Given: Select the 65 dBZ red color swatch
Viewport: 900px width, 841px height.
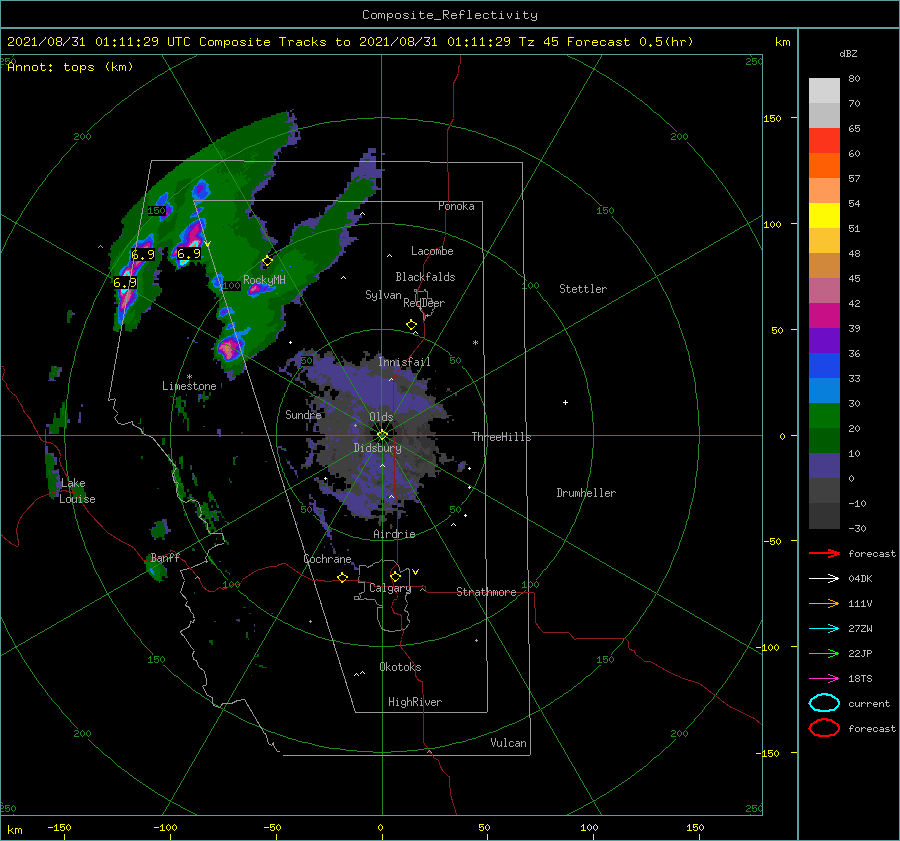Looking at the screenshot, I should [824, 140].
